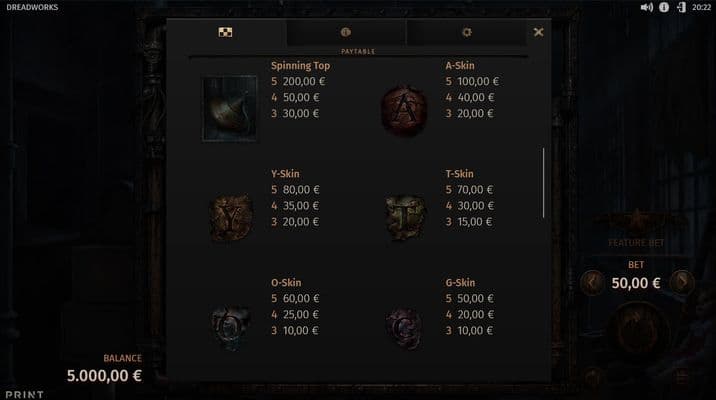Close the paytable panel
This screenshot has width=716, height=400.
pyautogui.click(x=538, y=32)
